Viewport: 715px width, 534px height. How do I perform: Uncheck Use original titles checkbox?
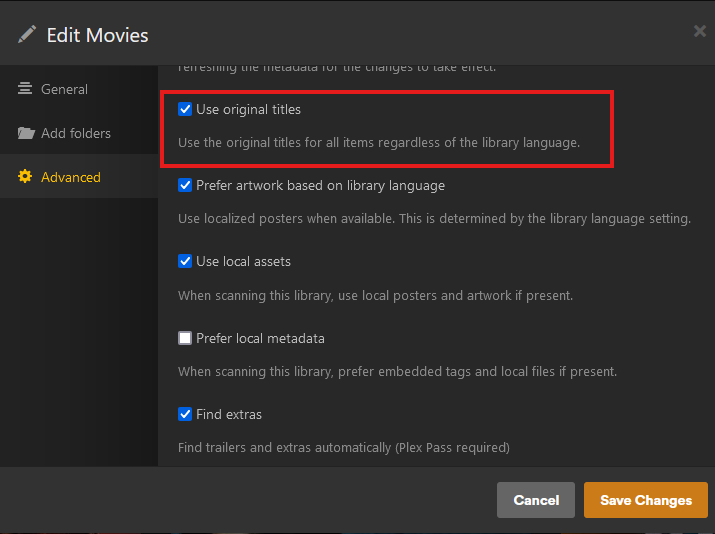(x=185, y=109)
